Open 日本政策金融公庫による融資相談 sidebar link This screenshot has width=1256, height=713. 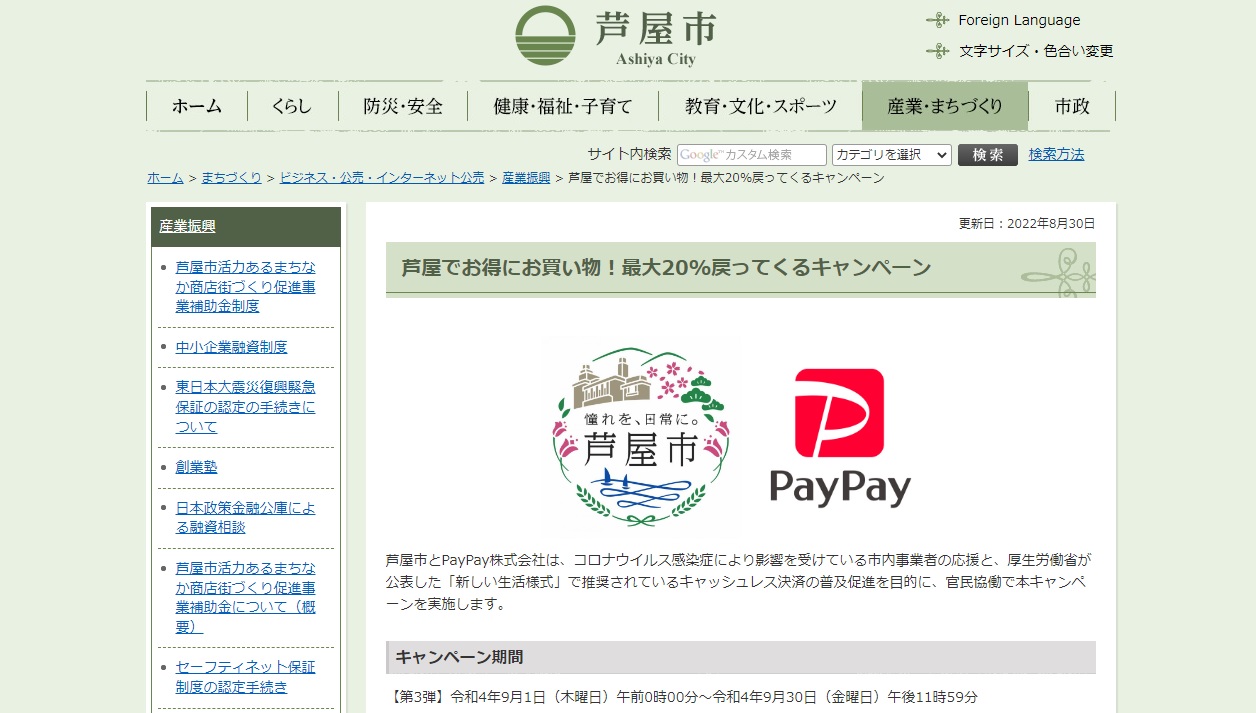click(246, 517)
